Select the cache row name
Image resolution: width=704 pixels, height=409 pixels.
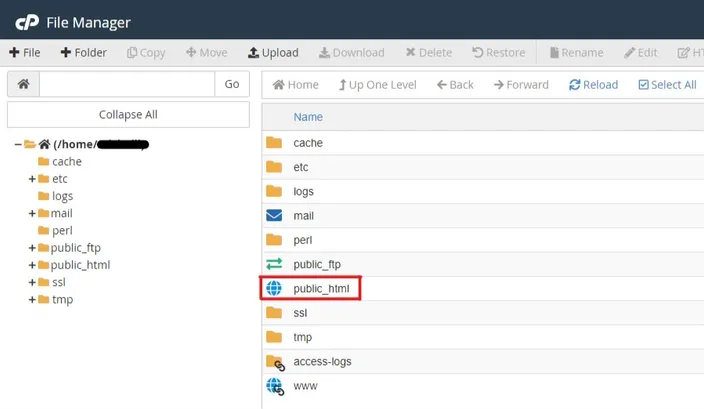(x=308, y=143)
